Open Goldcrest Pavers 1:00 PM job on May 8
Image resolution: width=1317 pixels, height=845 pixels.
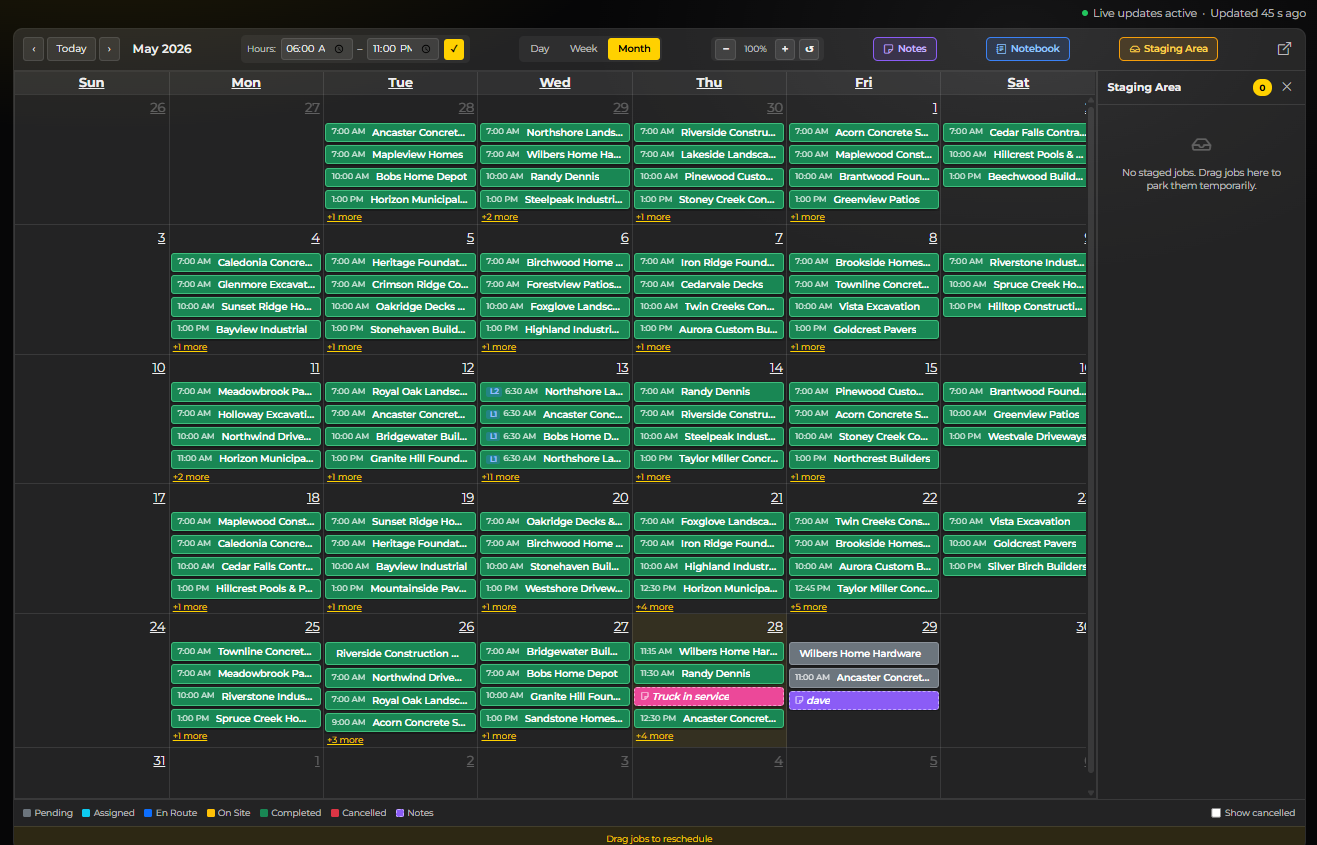click(x=864, y=329)
